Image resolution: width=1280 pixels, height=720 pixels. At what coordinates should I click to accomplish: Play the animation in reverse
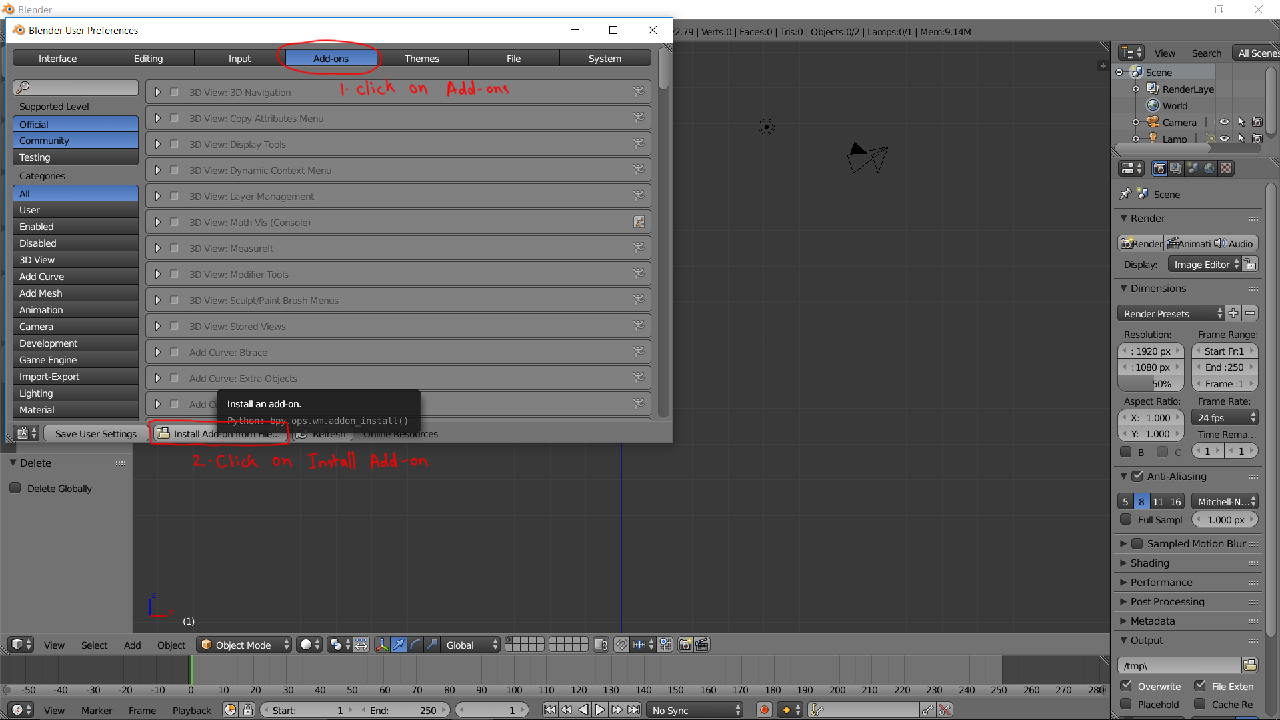583,710
